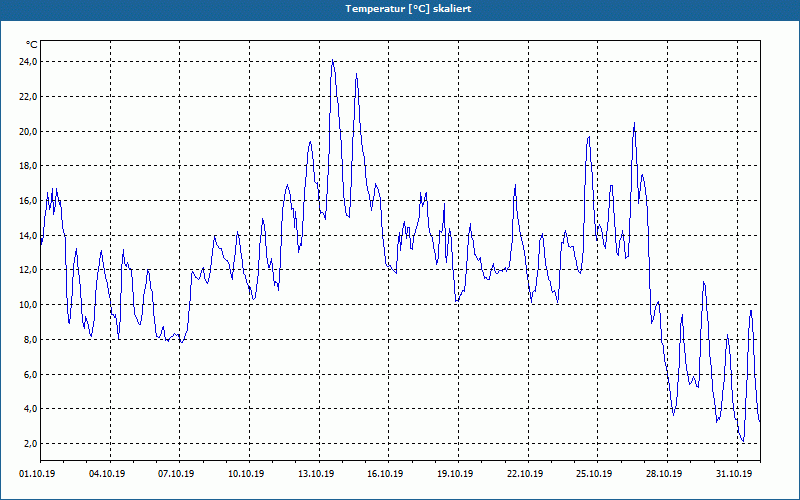
Task: Click the 16,0 y-axis value
Action: tap(29, 201)
